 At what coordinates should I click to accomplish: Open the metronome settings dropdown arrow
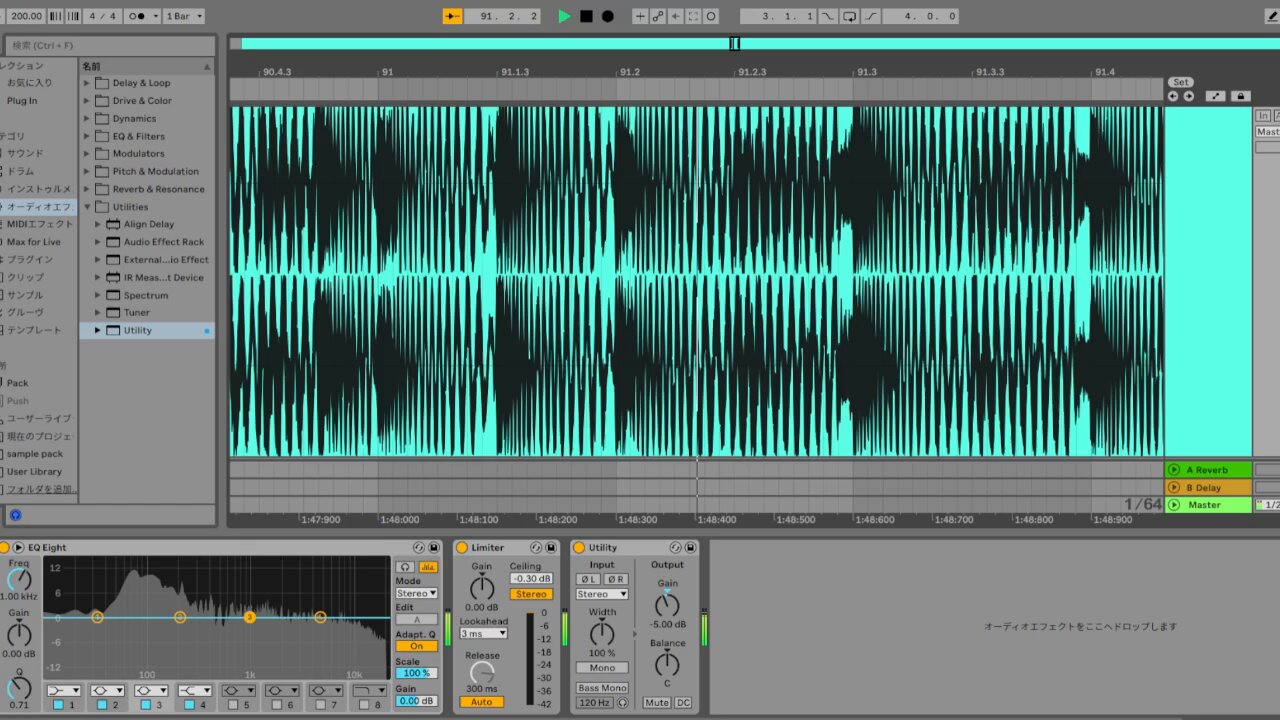point(154,16)
